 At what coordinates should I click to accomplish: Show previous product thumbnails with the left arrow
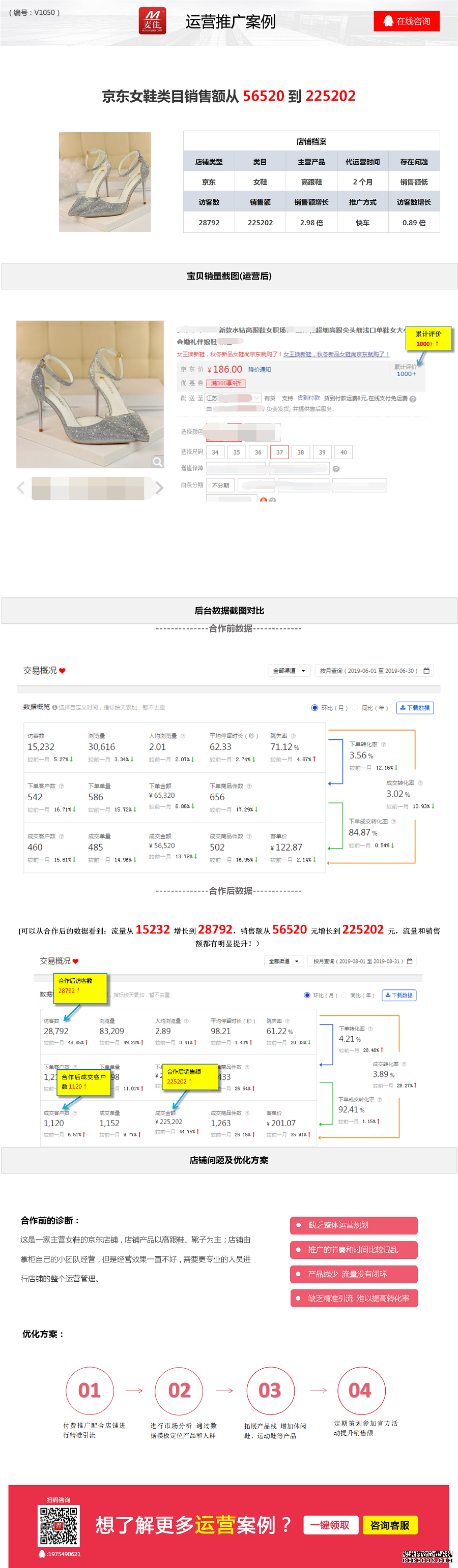pyautogui.click(x=21, y=488)
